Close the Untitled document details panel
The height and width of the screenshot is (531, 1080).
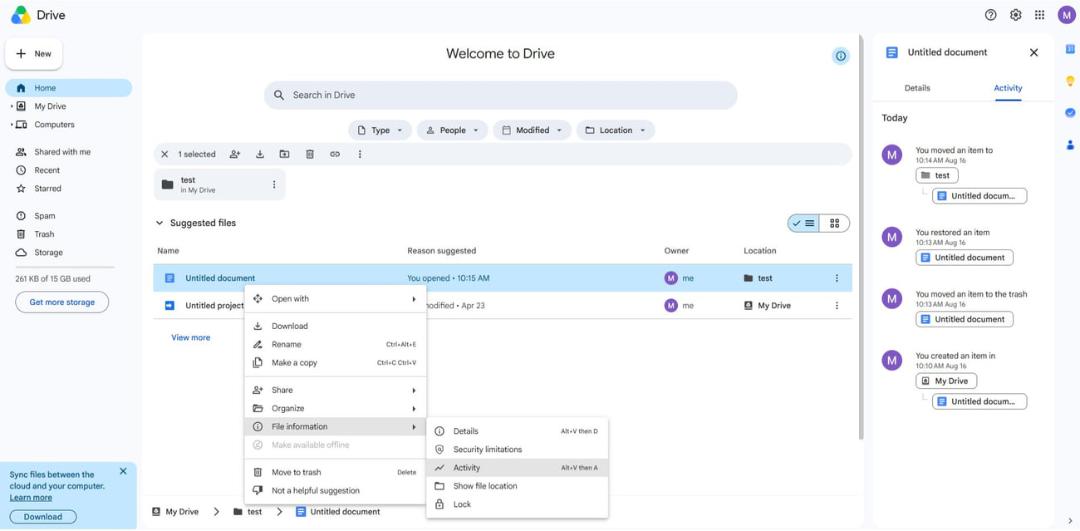coord(1033,52)
